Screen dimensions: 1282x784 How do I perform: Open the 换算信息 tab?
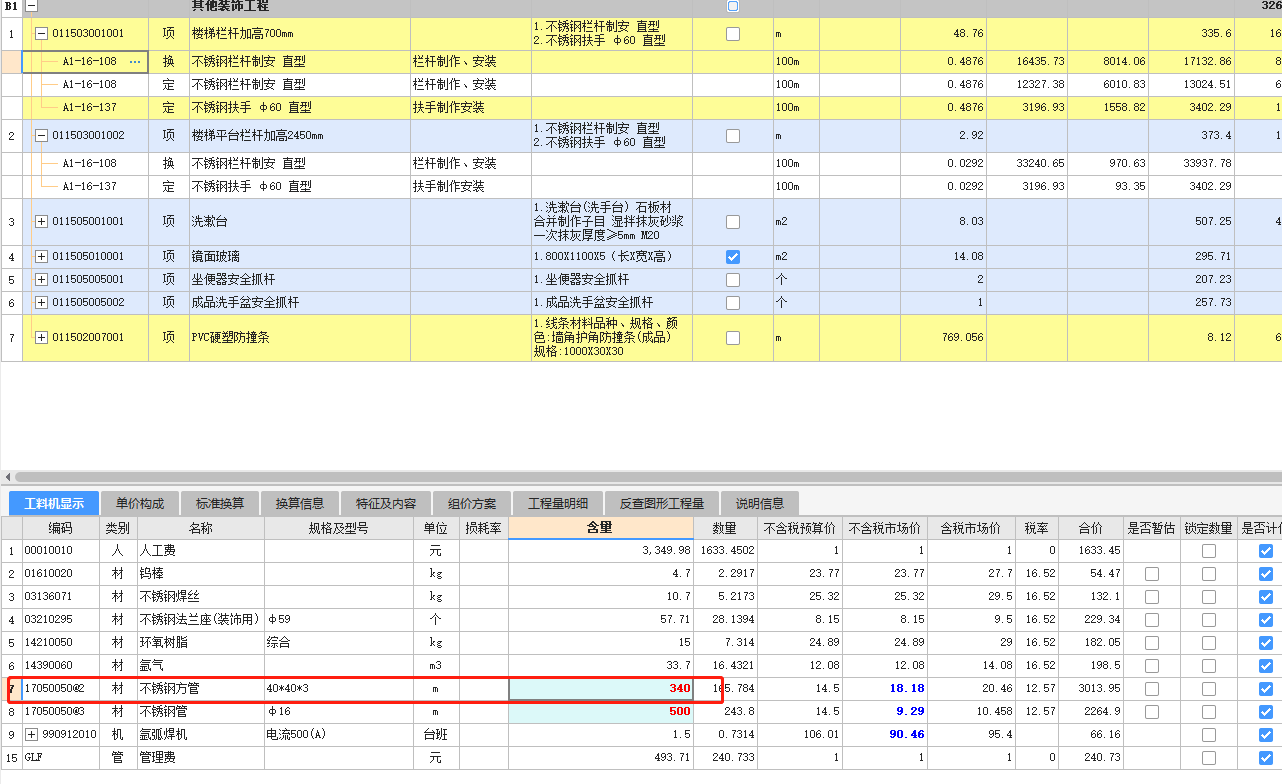[300, 503]
